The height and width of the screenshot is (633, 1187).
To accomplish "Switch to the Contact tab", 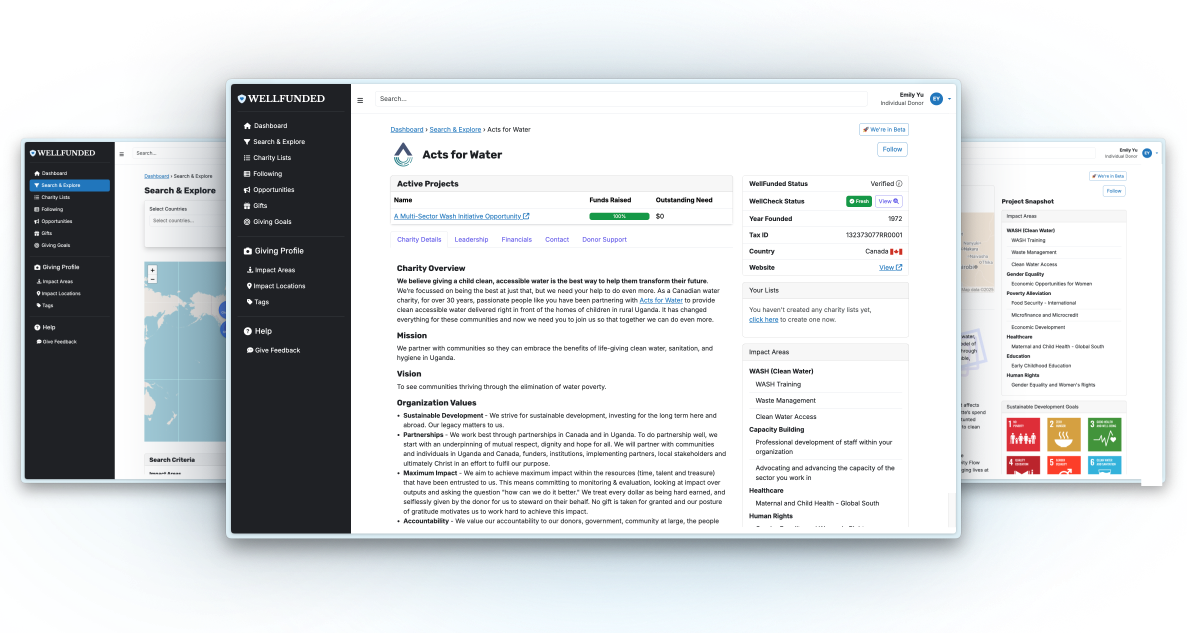I will [556, 239].
